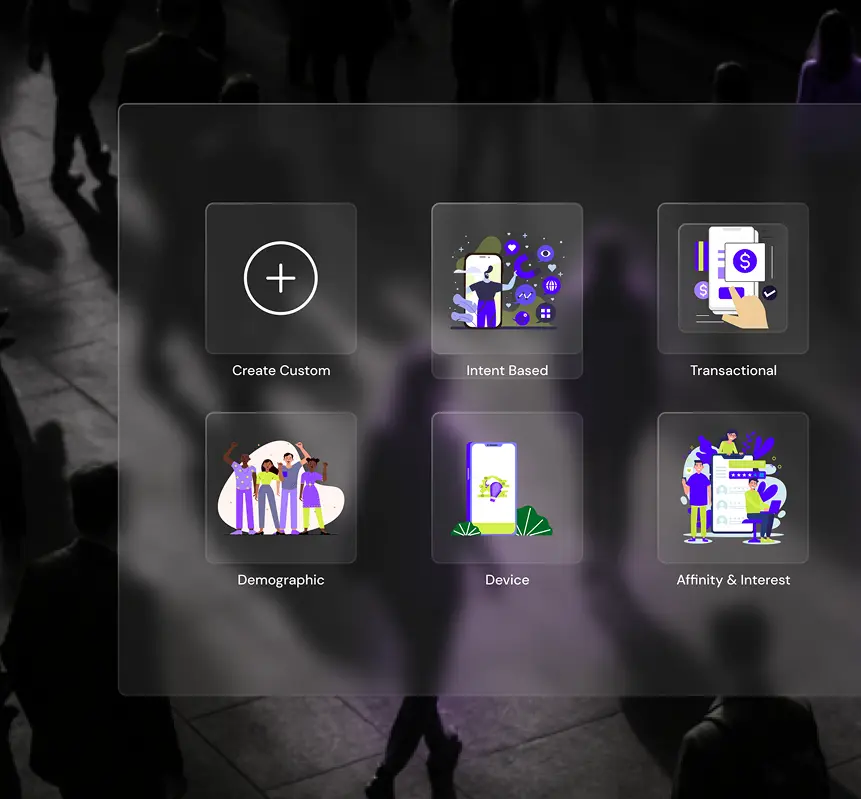Click the plus circle Create Custom icon
This screenshot has height=799, width=861.
click(281, 278)
